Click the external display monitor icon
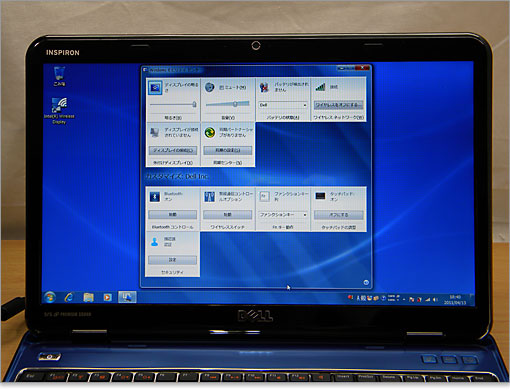This screenshot has height=390, width=510. [x=154, y=132]
